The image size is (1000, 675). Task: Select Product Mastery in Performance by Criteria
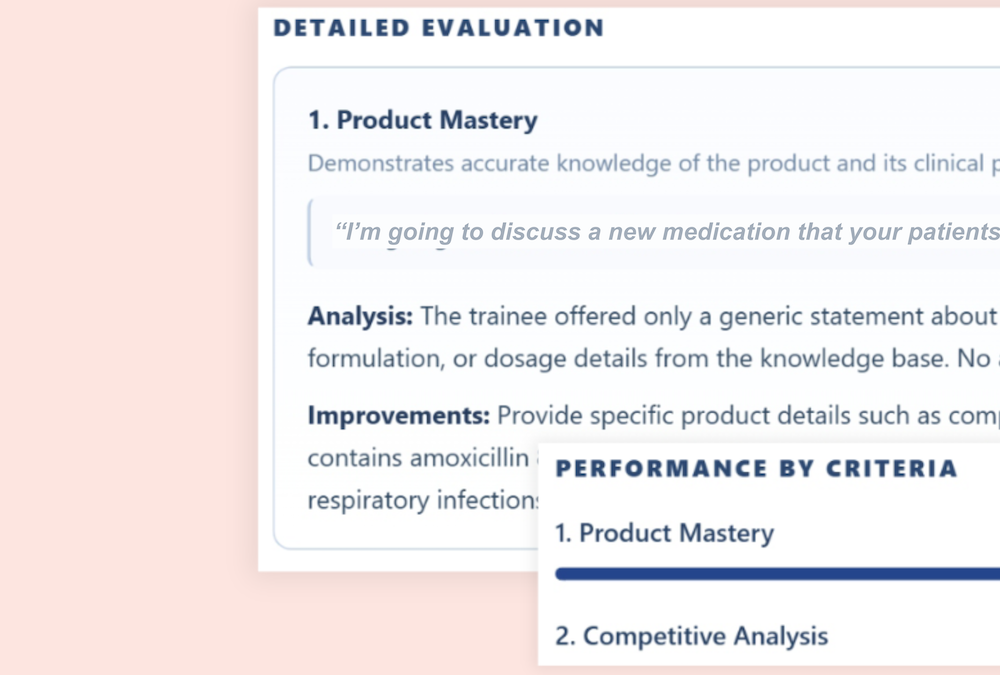coord(665,533)
